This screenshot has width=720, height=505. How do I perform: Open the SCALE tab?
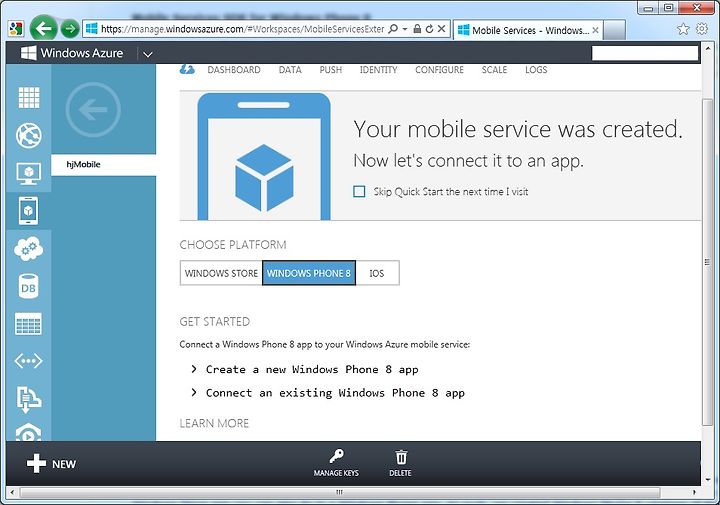494,70
